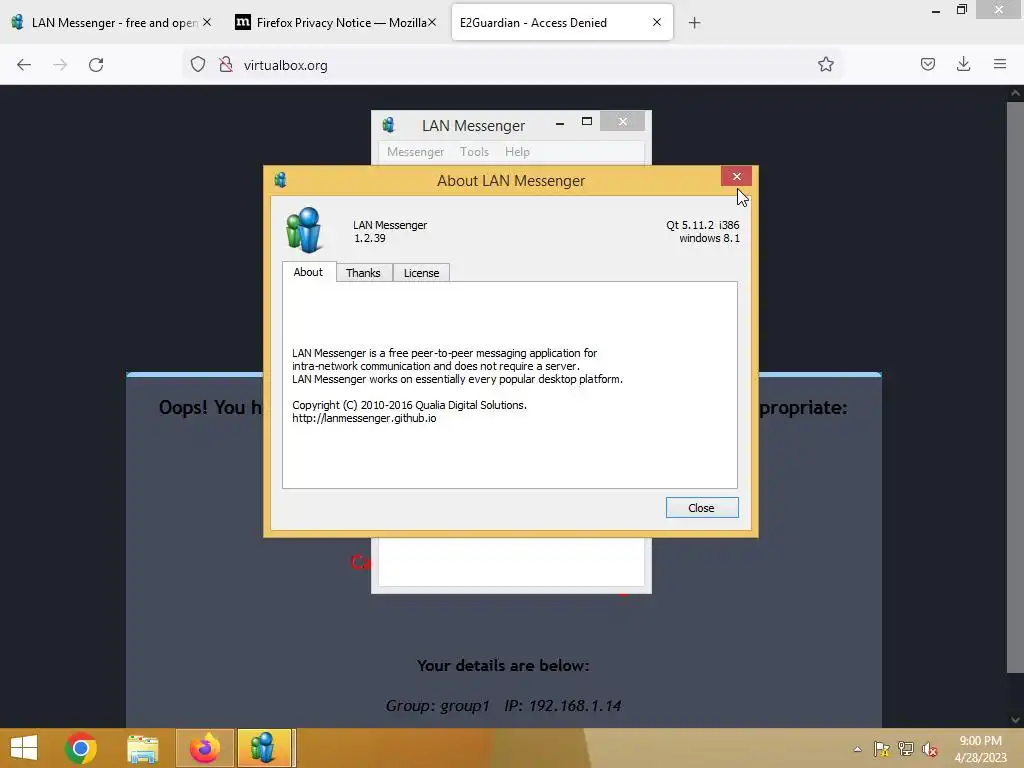Click LAN Messenger taskbar icon

coord(263,748)
